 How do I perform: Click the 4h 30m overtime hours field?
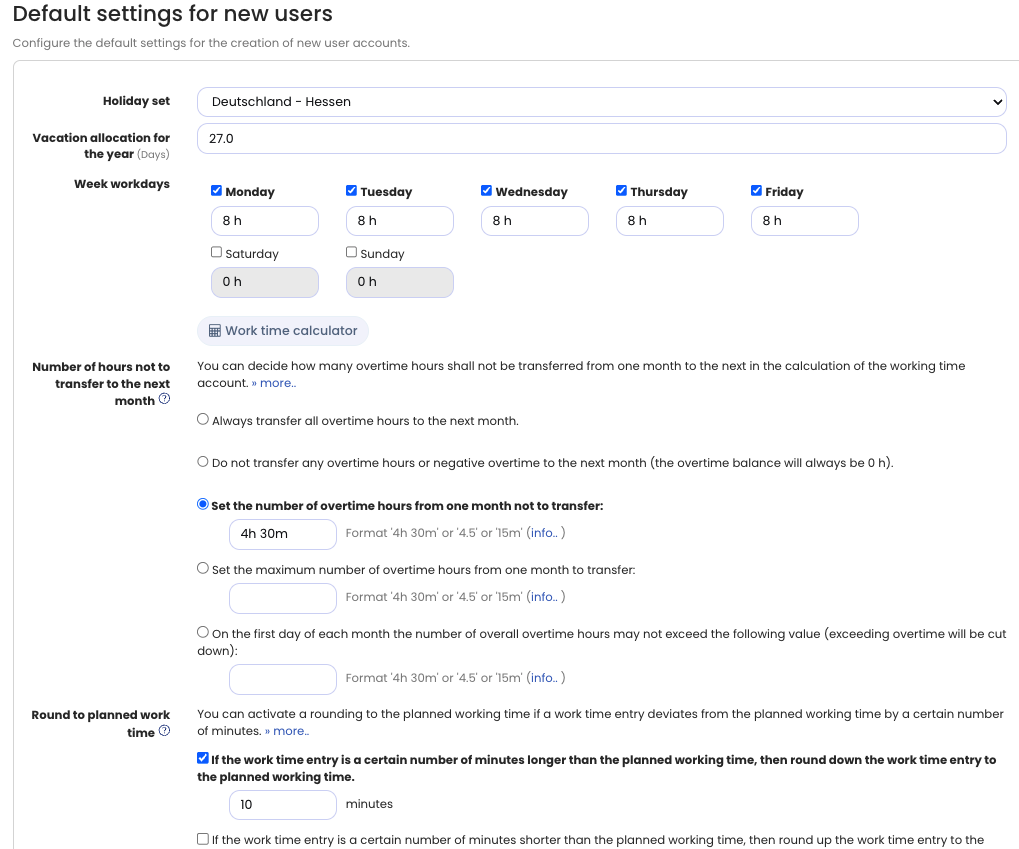[283, 534]
